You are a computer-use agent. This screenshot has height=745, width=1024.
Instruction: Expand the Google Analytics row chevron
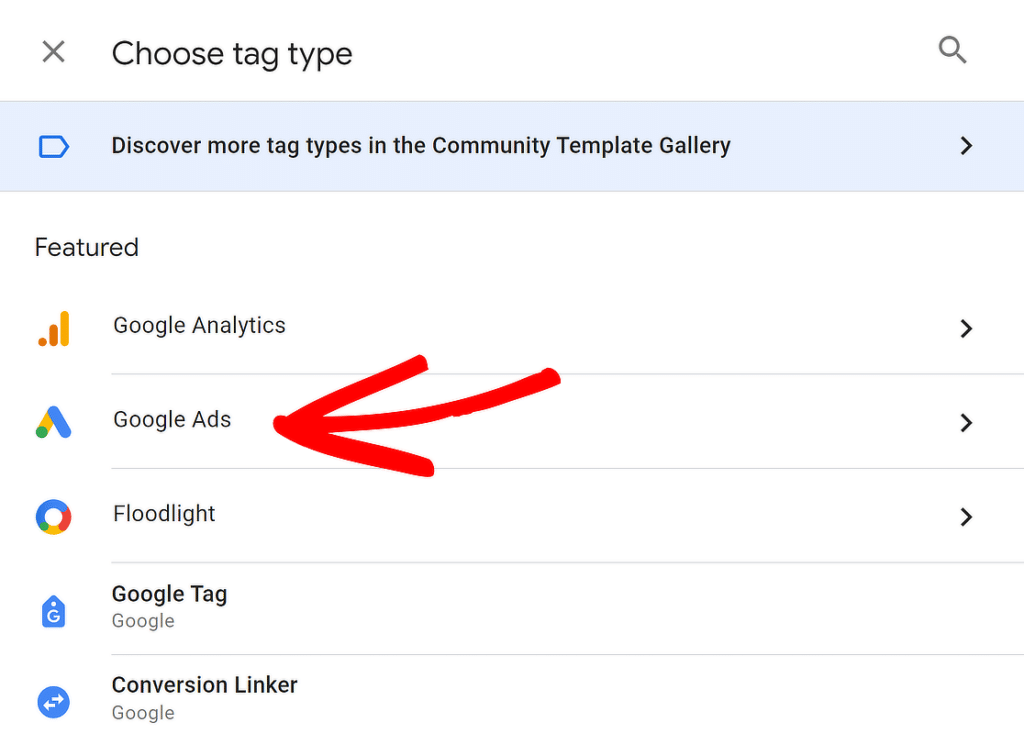click(x=966, y=328)
